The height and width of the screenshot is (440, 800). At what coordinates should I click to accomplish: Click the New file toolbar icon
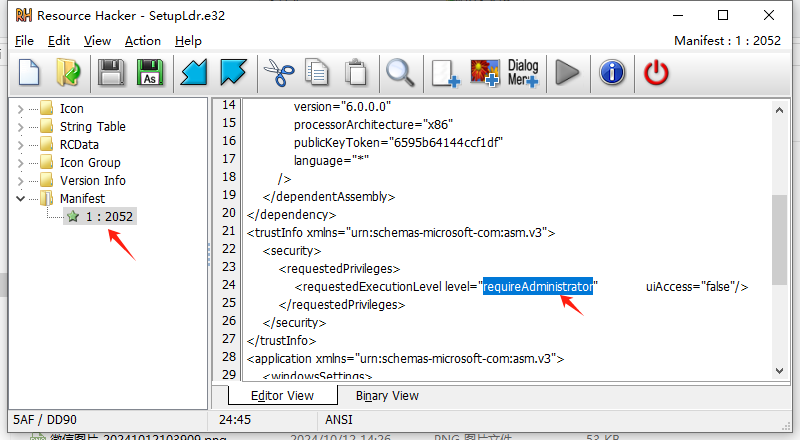coord(31,72)
